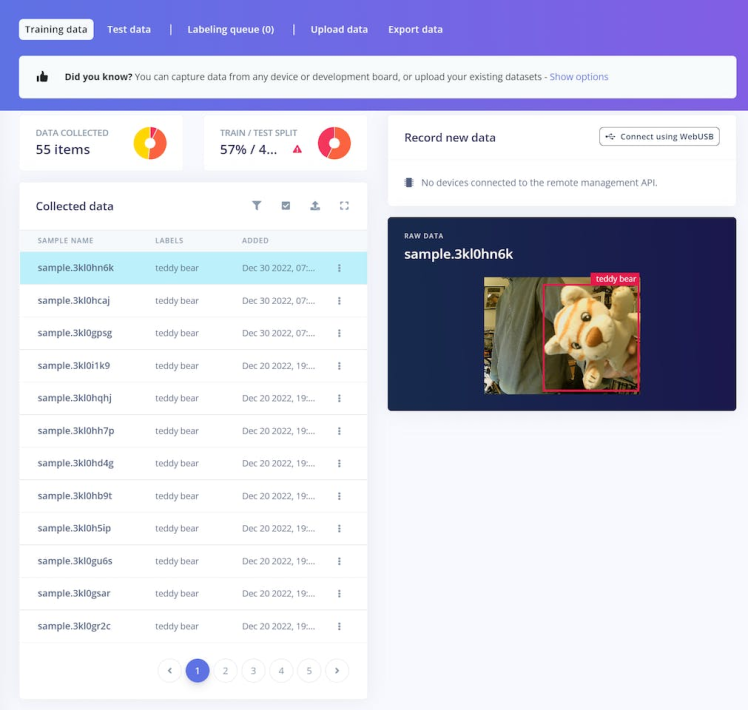The image size is (748, 710).
Task: Open options menu for sample.3kl0gsar
Action: (x=339, y=594)
